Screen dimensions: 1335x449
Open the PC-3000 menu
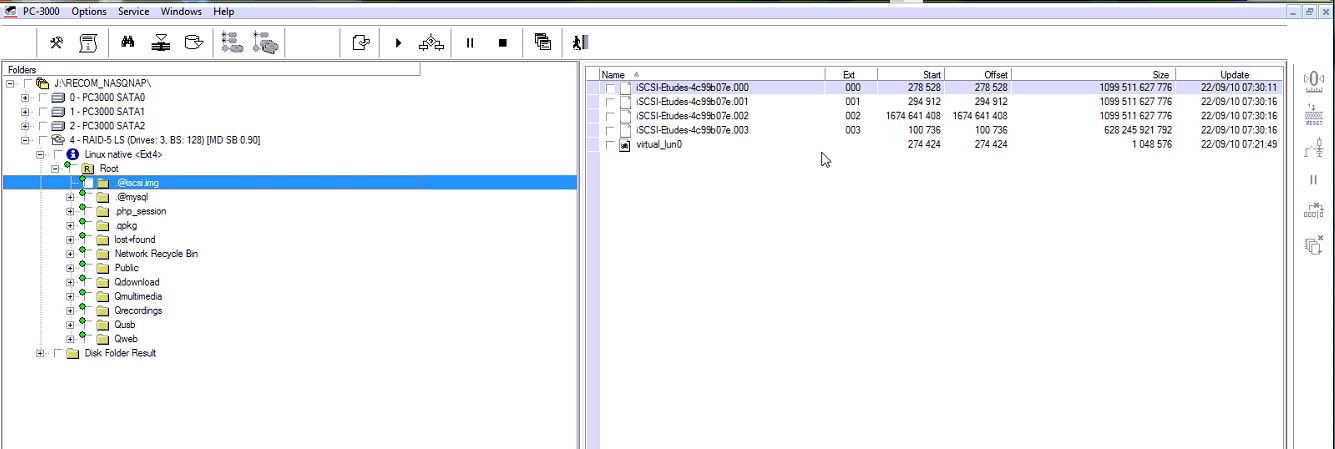click(42, 11)
